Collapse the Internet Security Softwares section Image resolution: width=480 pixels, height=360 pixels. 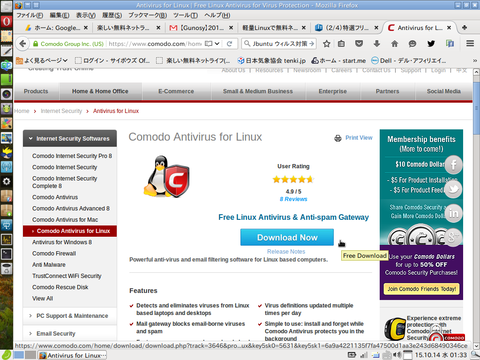click(70, 138)
